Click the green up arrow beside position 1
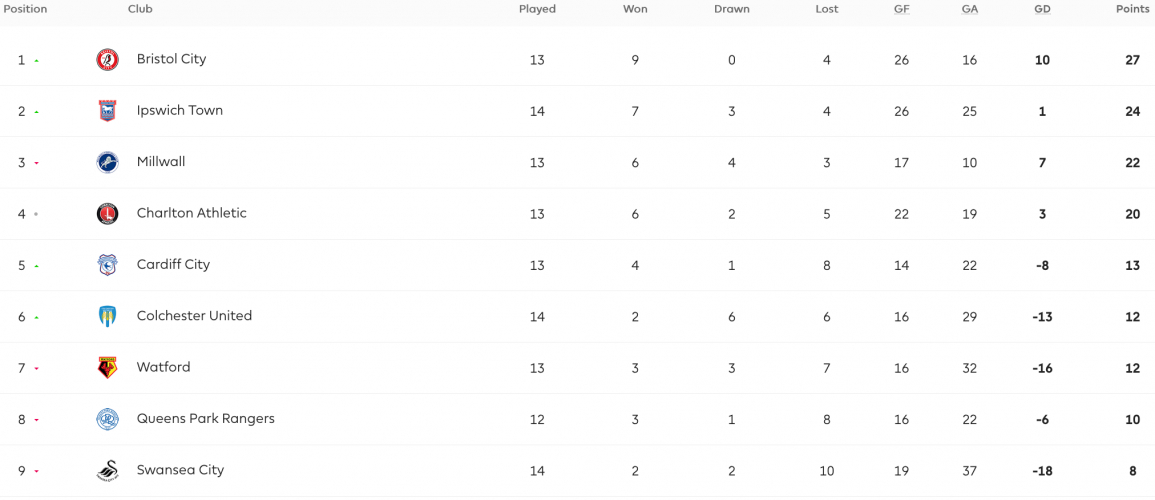Screen dimensions: 1155x500 click(36, 60)
